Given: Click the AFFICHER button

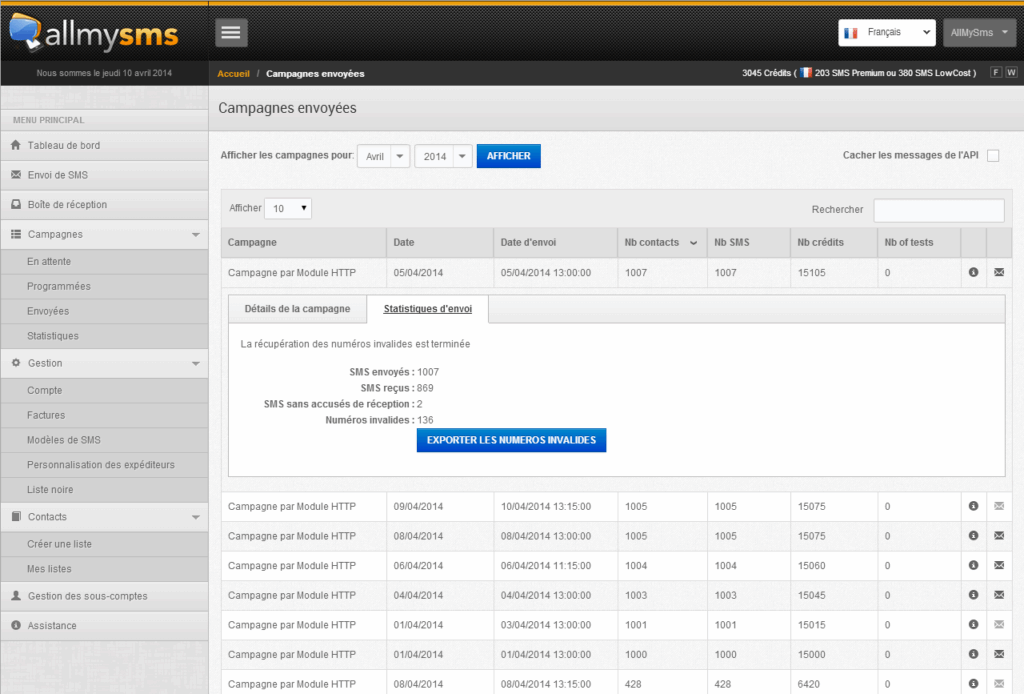Looking at the screenshot, I should [509, 156].
